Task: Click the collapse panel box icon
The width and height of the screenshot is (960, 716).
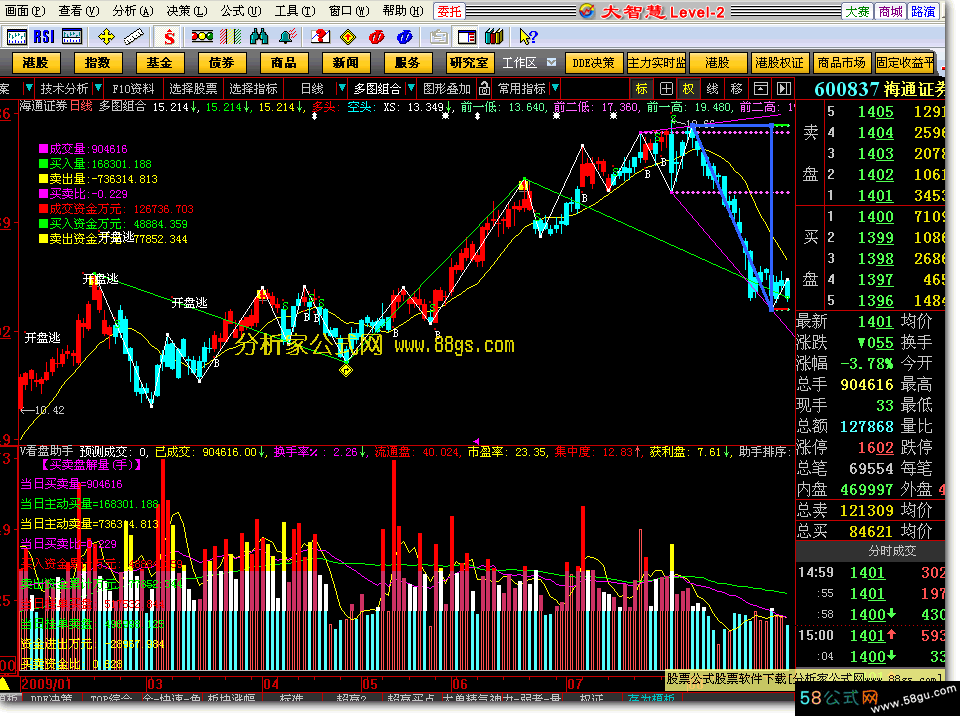Action: click(760, 89)
